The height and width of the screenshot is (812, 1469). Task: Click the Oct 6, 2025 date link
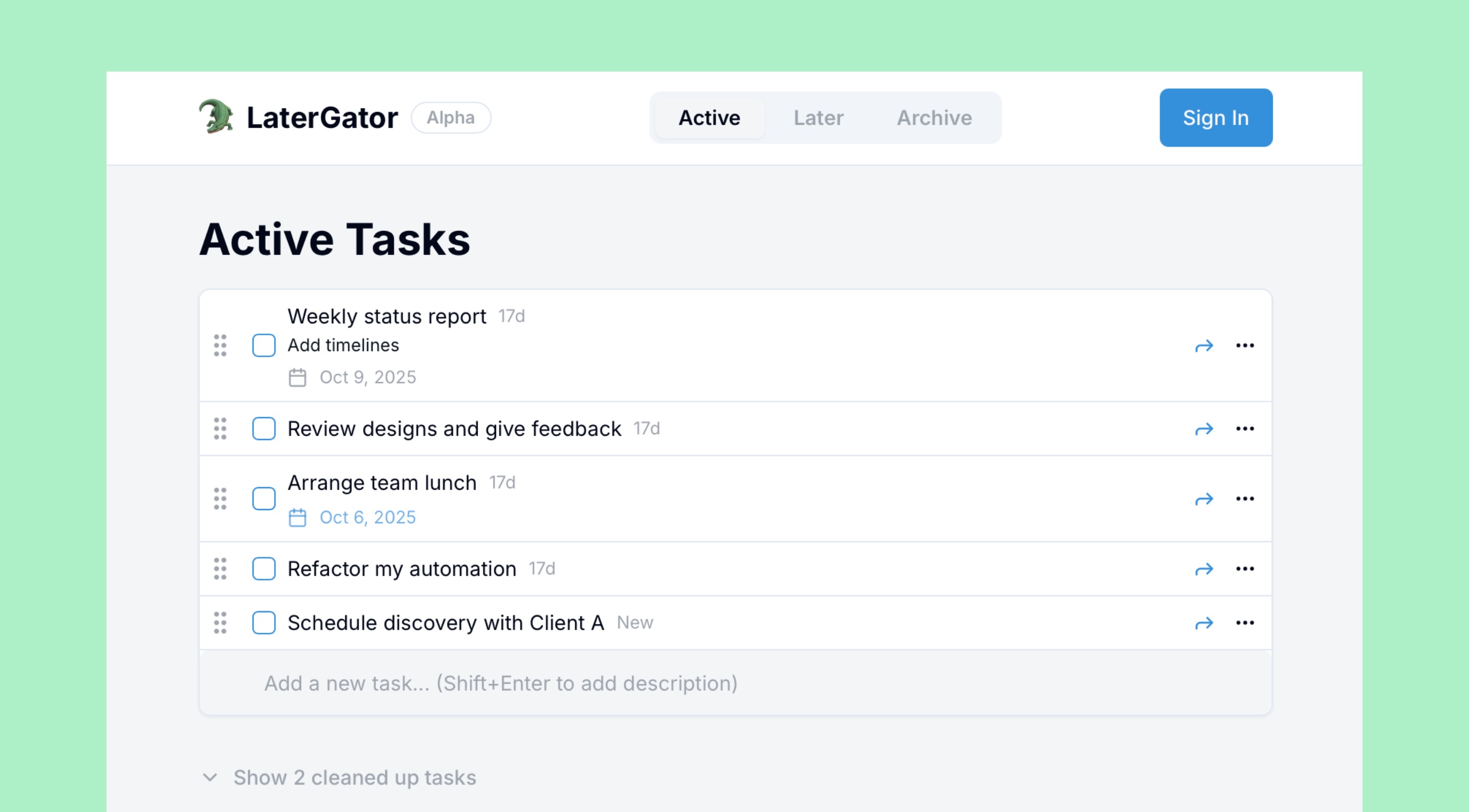[367, 517]
